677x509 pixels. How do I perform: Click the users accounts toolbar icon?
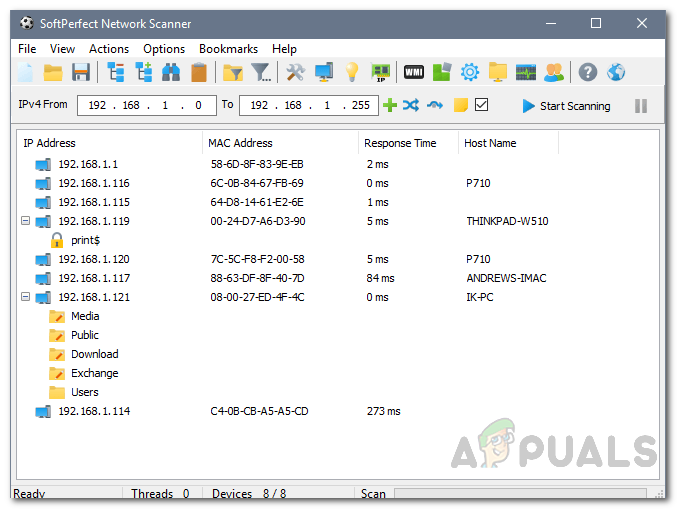click(554, 72)
